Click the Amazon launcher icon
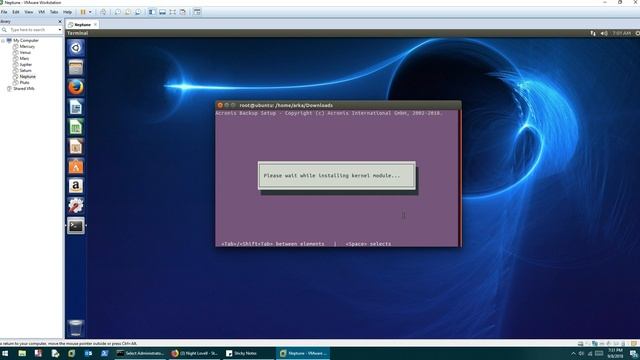The image size is (640, 360). click(76, 186)
